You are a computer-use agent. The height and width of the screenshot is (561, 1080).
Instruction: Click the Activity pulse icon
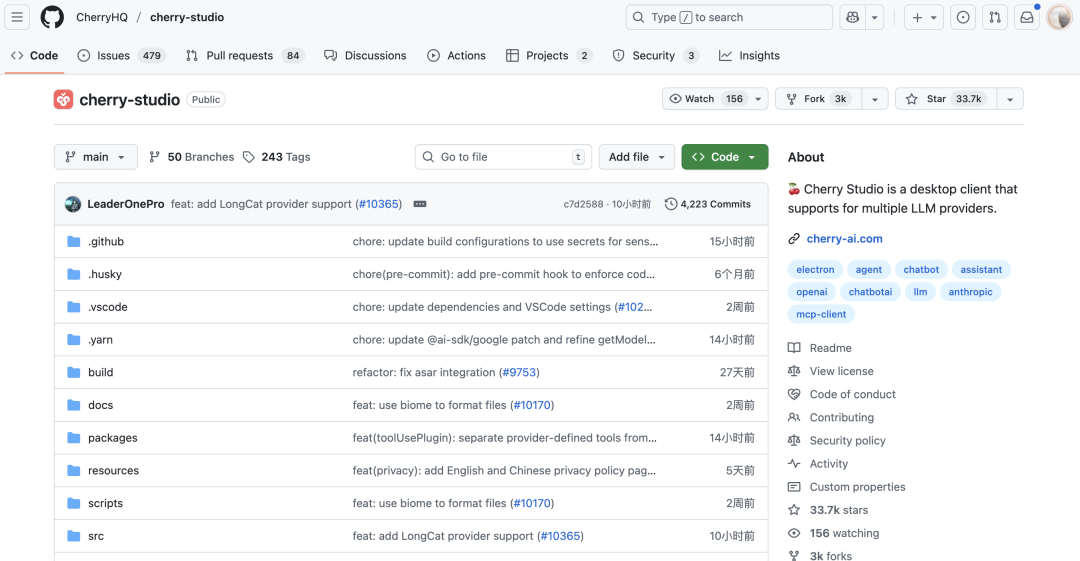(794, 464)
